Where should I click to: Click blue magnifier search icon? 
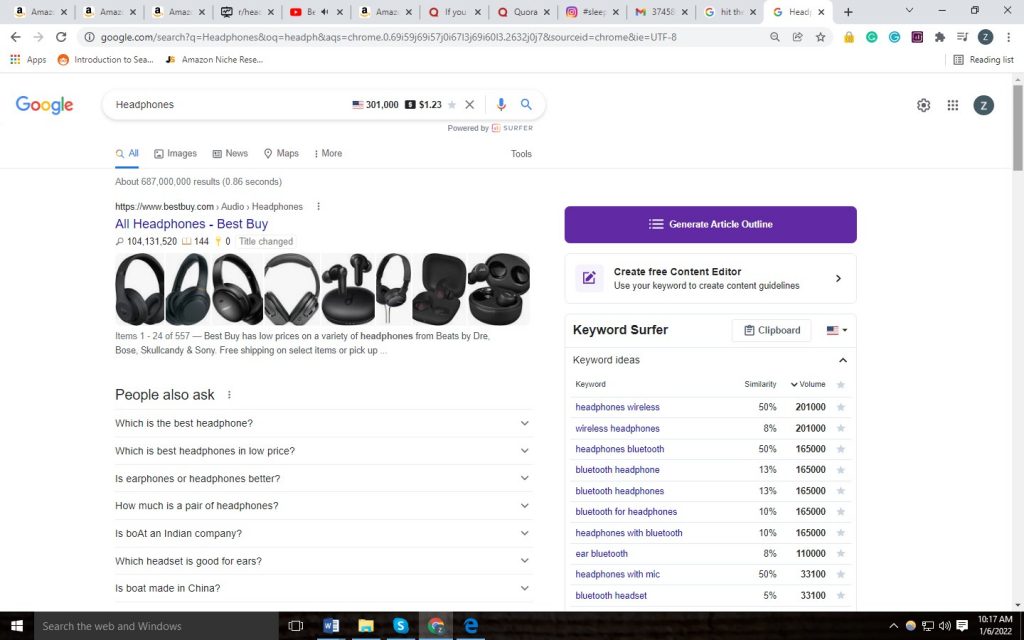coord(526,104)
